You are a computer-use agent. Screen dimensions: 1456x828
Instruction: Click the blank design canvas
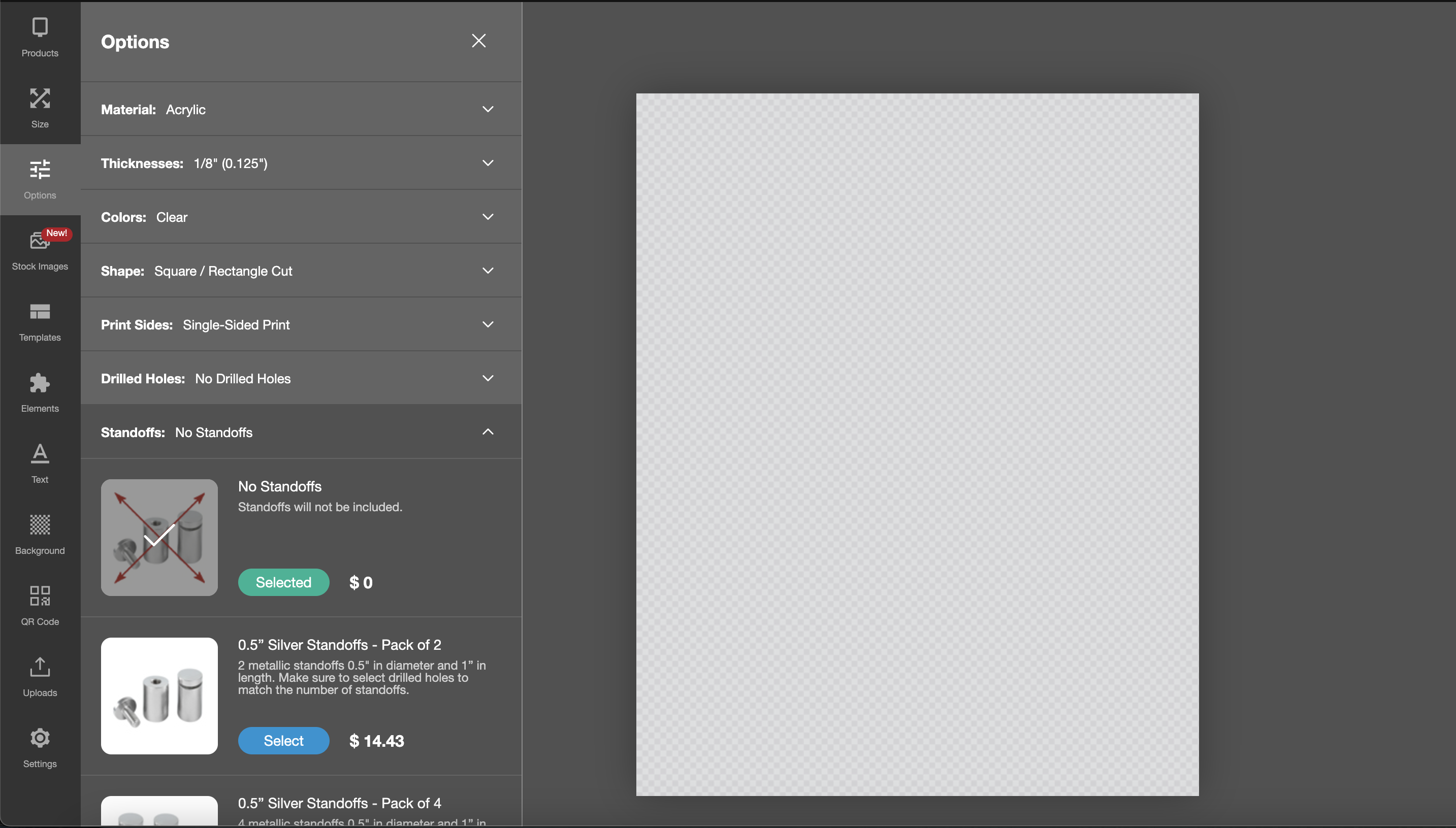point(917,444)
